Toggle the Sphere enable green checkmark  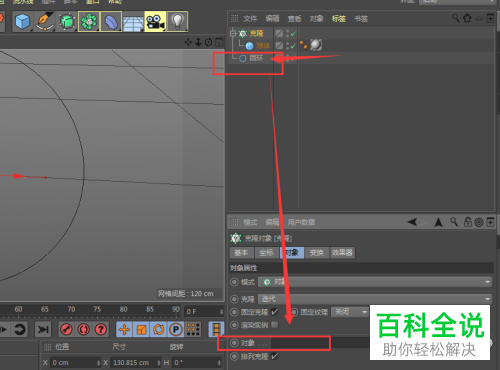(293, 46)
